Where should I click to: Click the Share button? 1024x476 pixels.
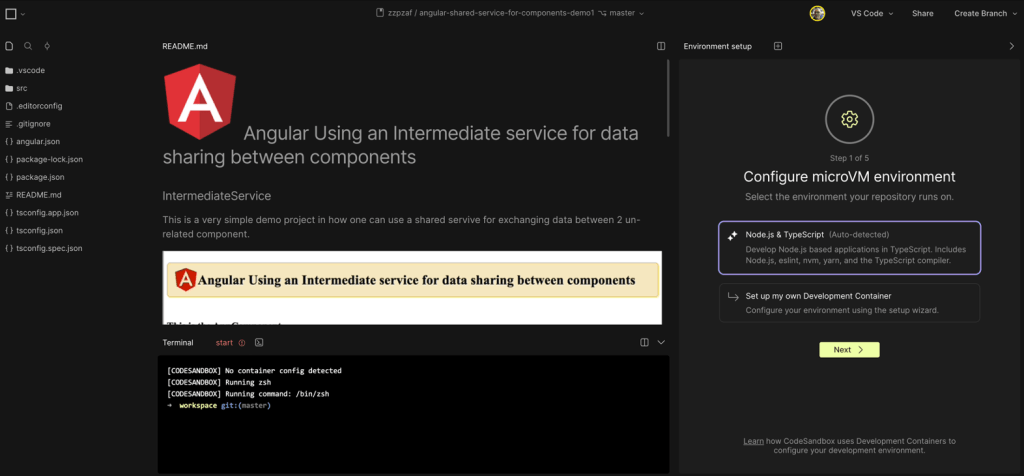(x=923, y=13)
